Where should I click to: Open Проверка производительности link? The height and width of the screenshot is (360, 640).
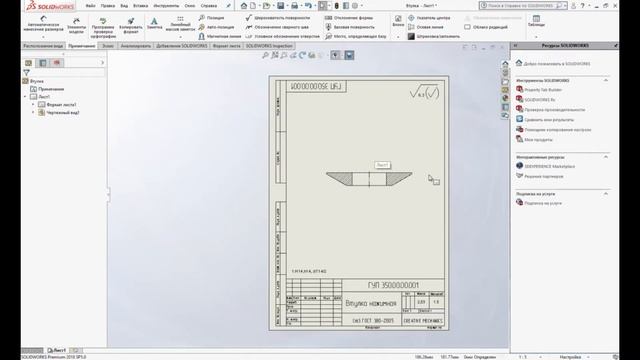[550, 109]
